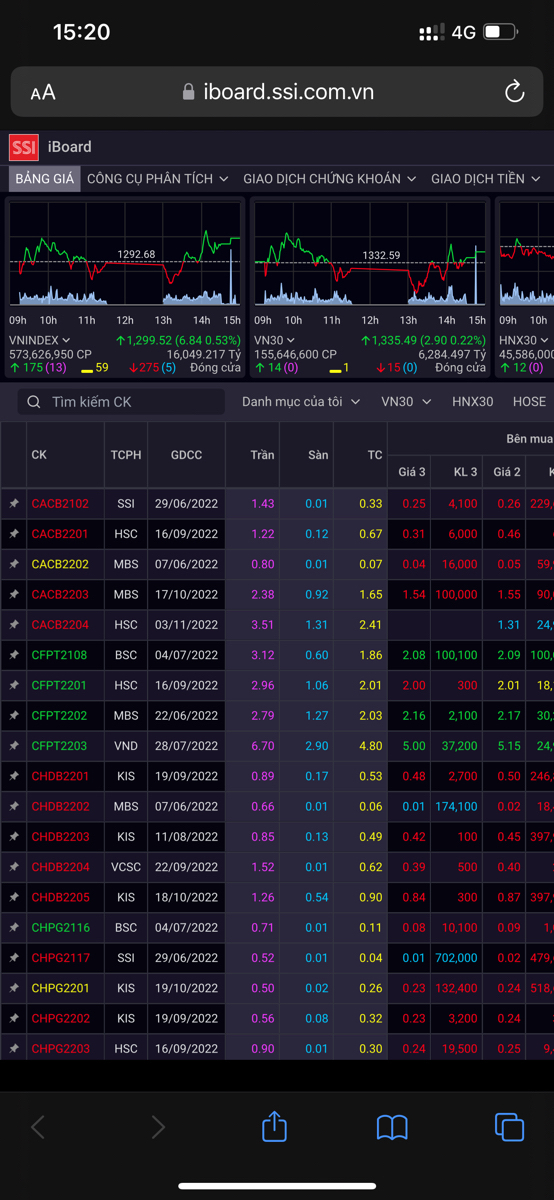Viewport: 554px width, 1200px height.
Task: Toggle the pin for row CHPG2203
Action: click(x=14, y=1048)
